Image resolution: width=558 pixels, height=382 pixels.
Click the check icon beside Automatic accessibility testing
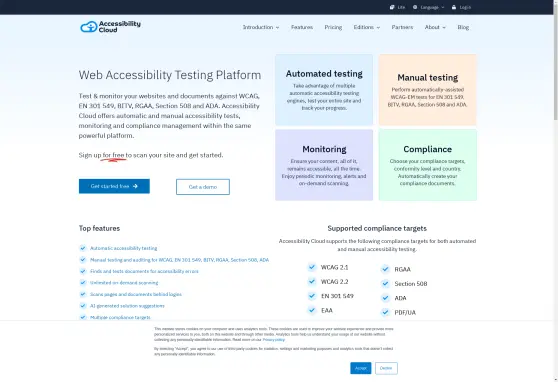pos(83,248)
